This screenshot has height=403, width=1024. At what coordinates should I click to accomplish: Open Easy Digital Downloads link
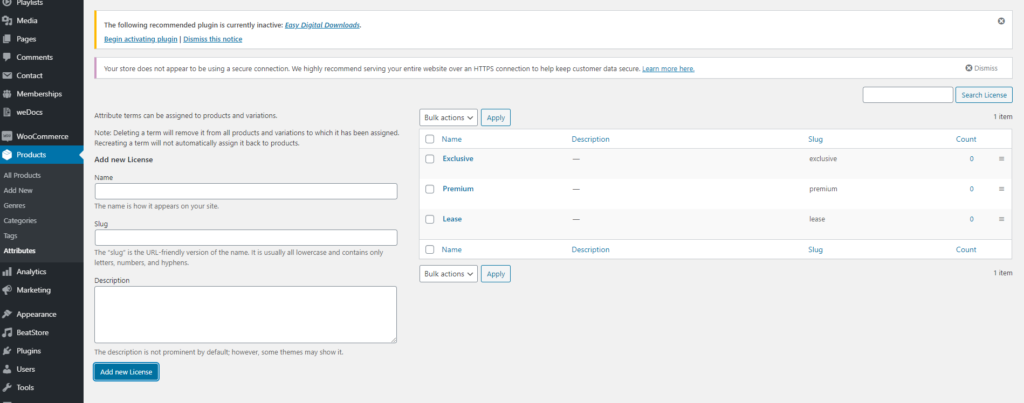[x=323, y=25]
